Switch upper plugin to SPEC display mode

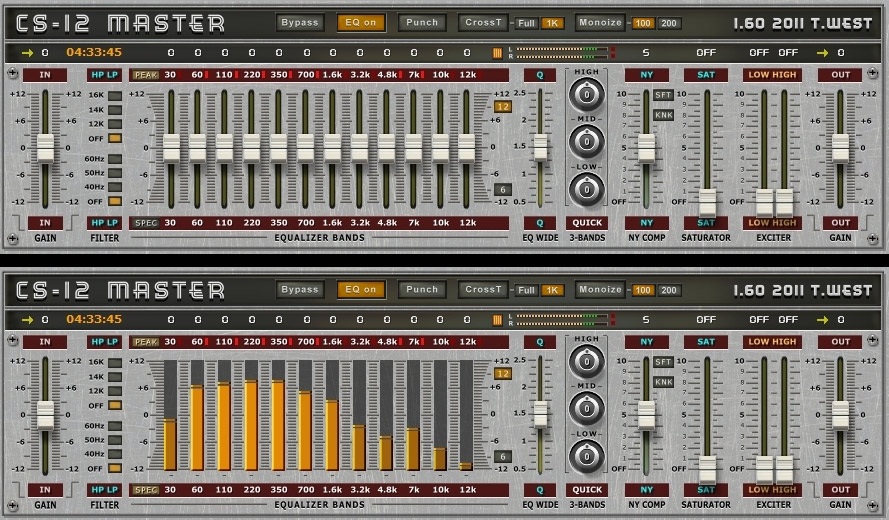pyautogui.click(x=146, y=223)
